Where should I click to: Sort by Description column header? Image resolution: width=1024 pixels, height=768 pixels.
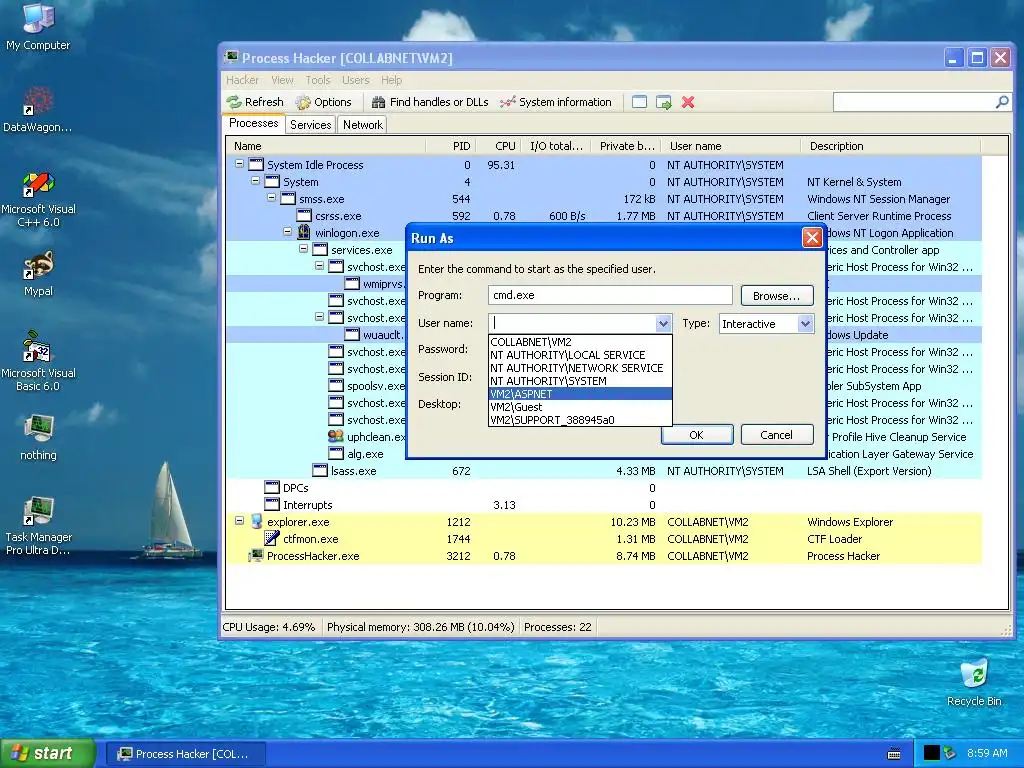(x=890, y=146)
